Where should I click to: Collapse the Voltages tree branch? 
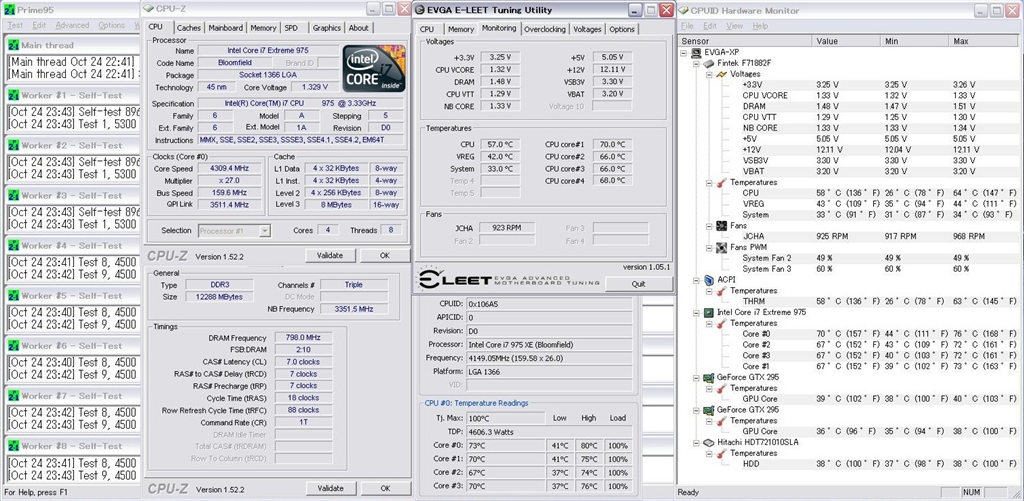[x=708, y=74]
